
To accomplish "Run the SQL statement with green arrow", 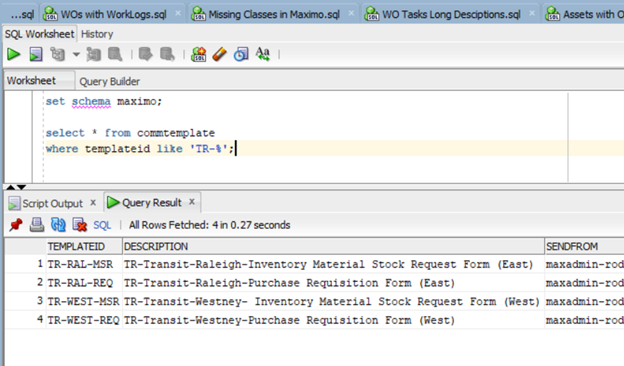I will click(14, 54).
